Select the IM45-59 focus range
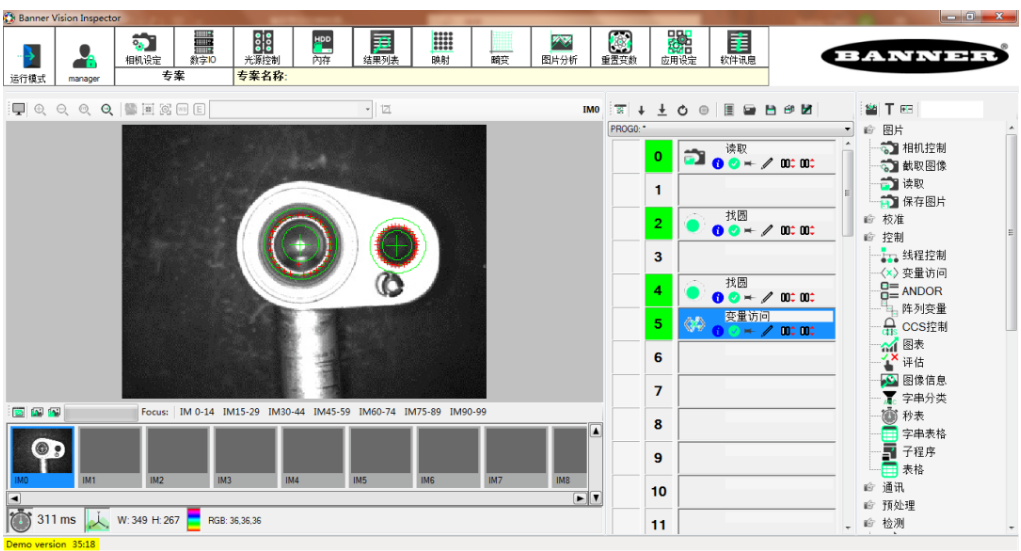1021x551 pixels. 331,412
